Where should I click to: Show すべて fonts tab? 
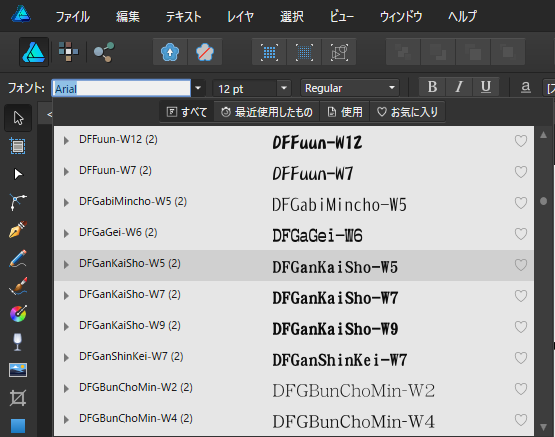(x=187, y=112)
